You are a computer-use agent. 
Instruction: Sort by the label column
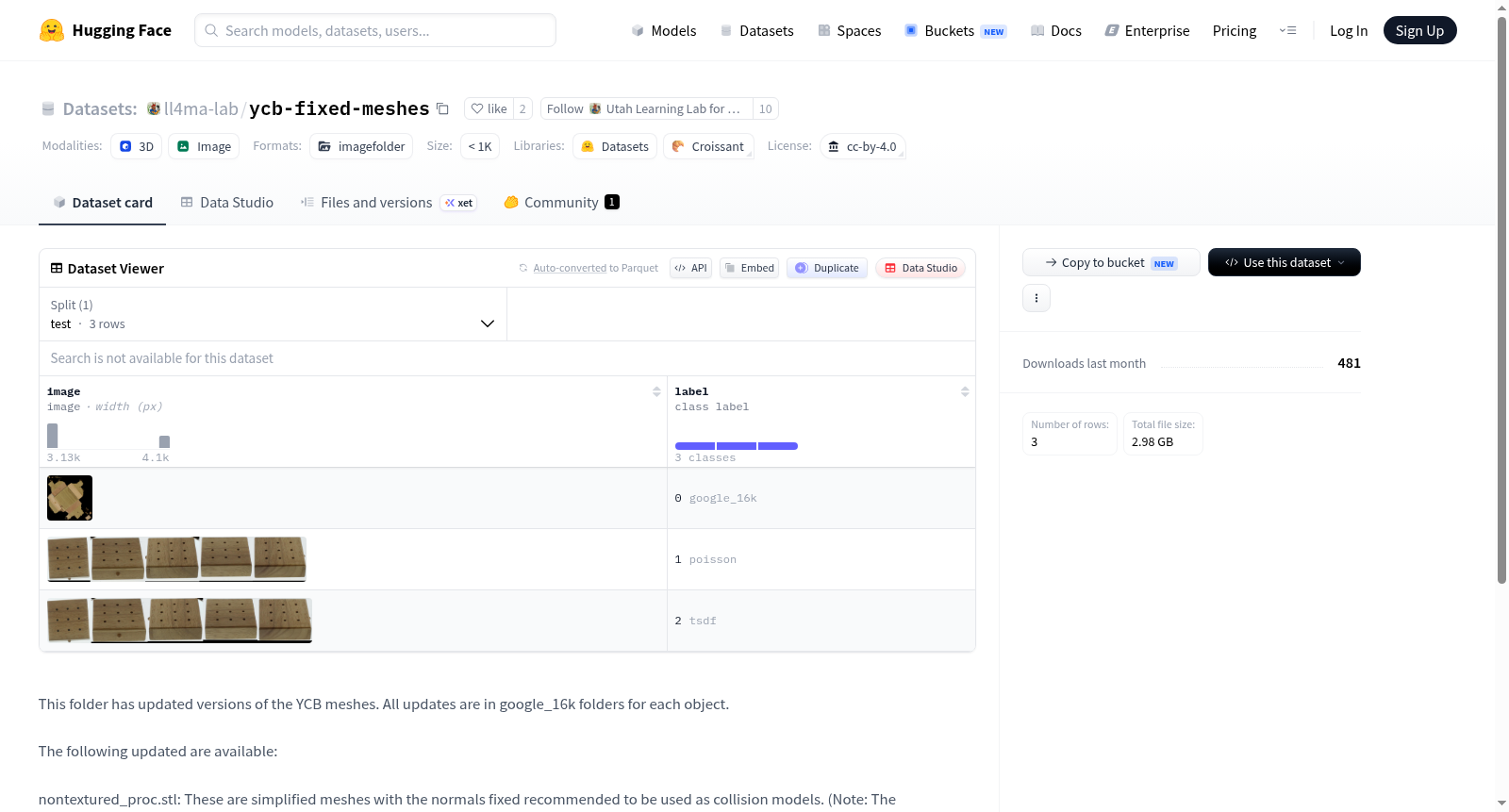965,391
